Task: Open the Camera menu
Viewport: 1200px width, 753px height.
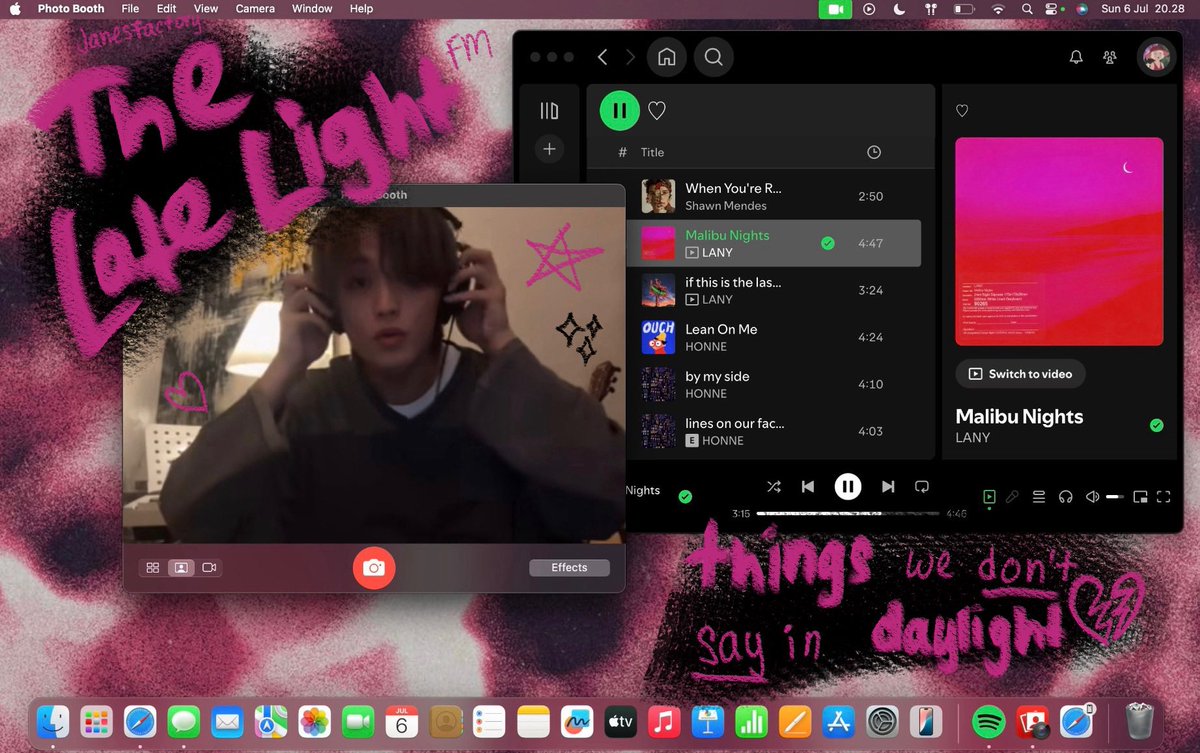Action: 255,9
